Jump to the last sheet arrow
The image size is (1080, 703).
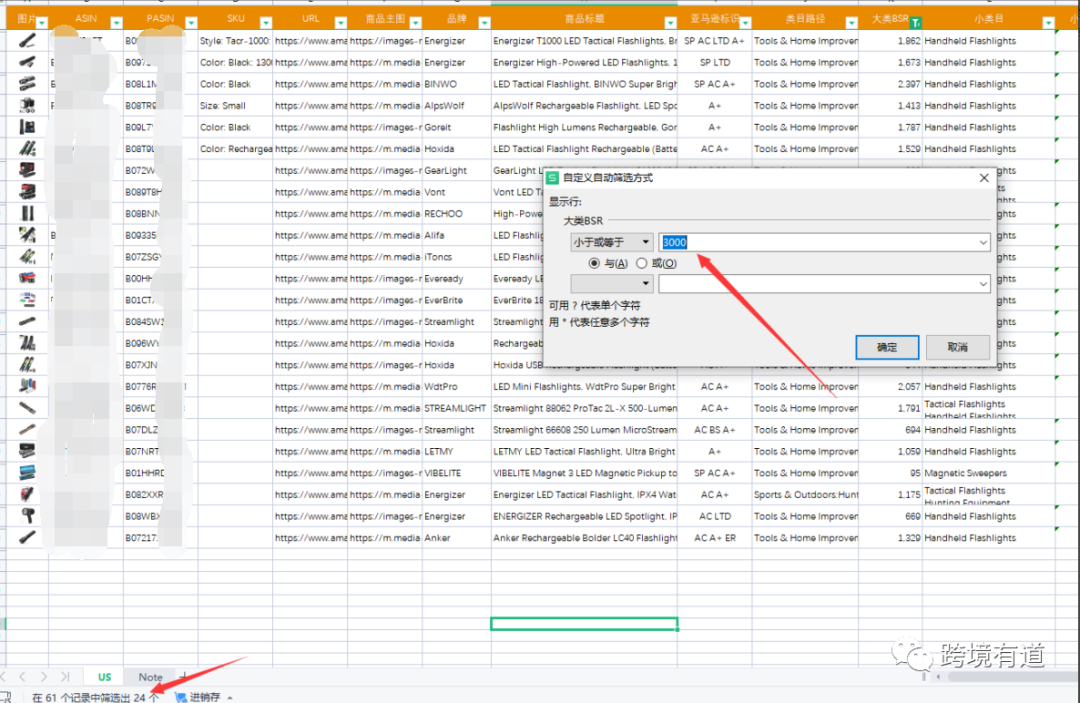(65, 677)
